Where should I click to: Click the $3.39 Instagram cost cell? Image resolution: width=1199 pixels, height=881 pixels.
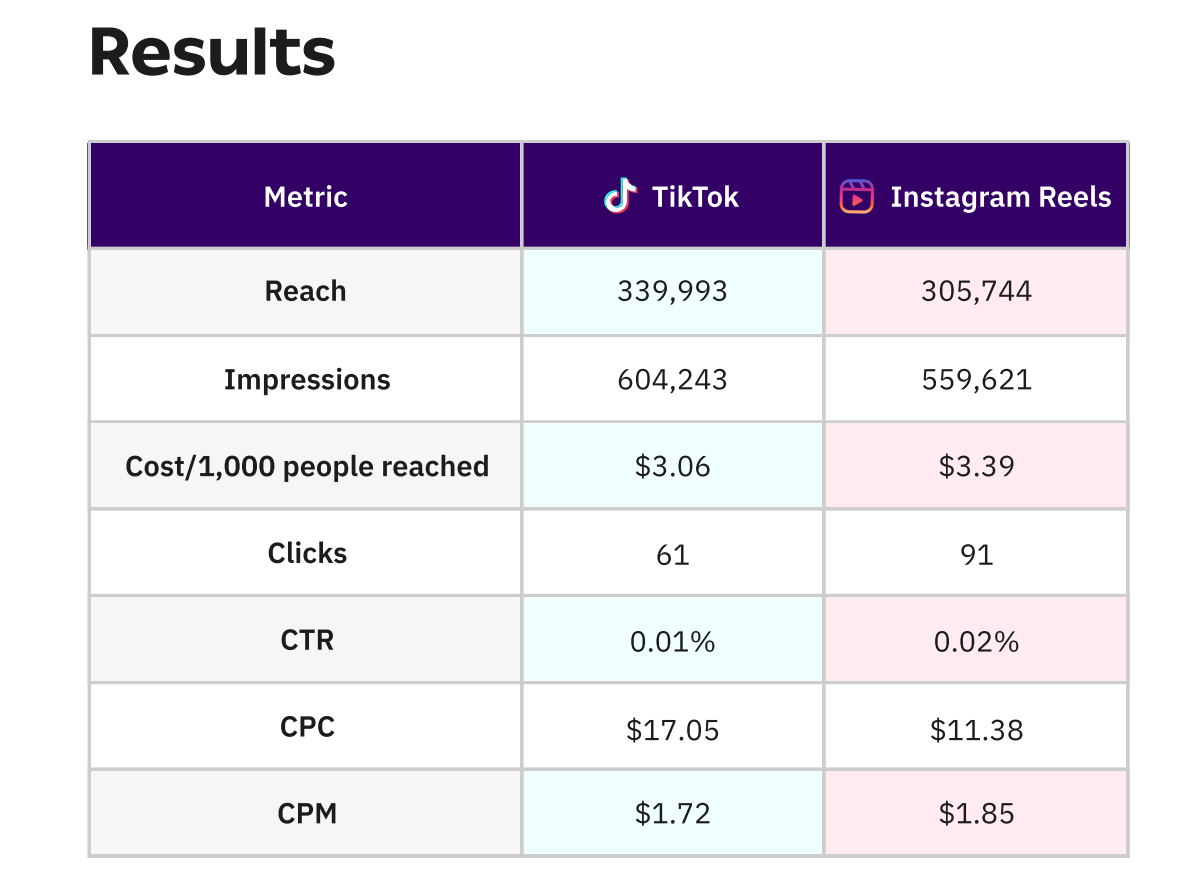pos(976,467)
